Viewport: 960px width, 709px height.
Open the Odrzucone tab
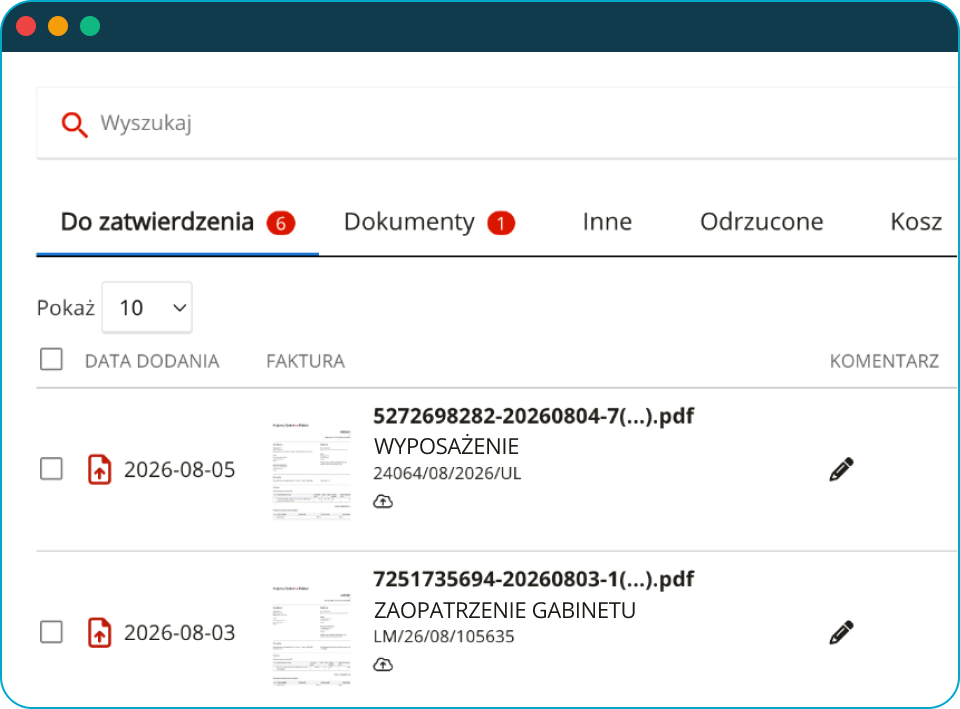762,222
